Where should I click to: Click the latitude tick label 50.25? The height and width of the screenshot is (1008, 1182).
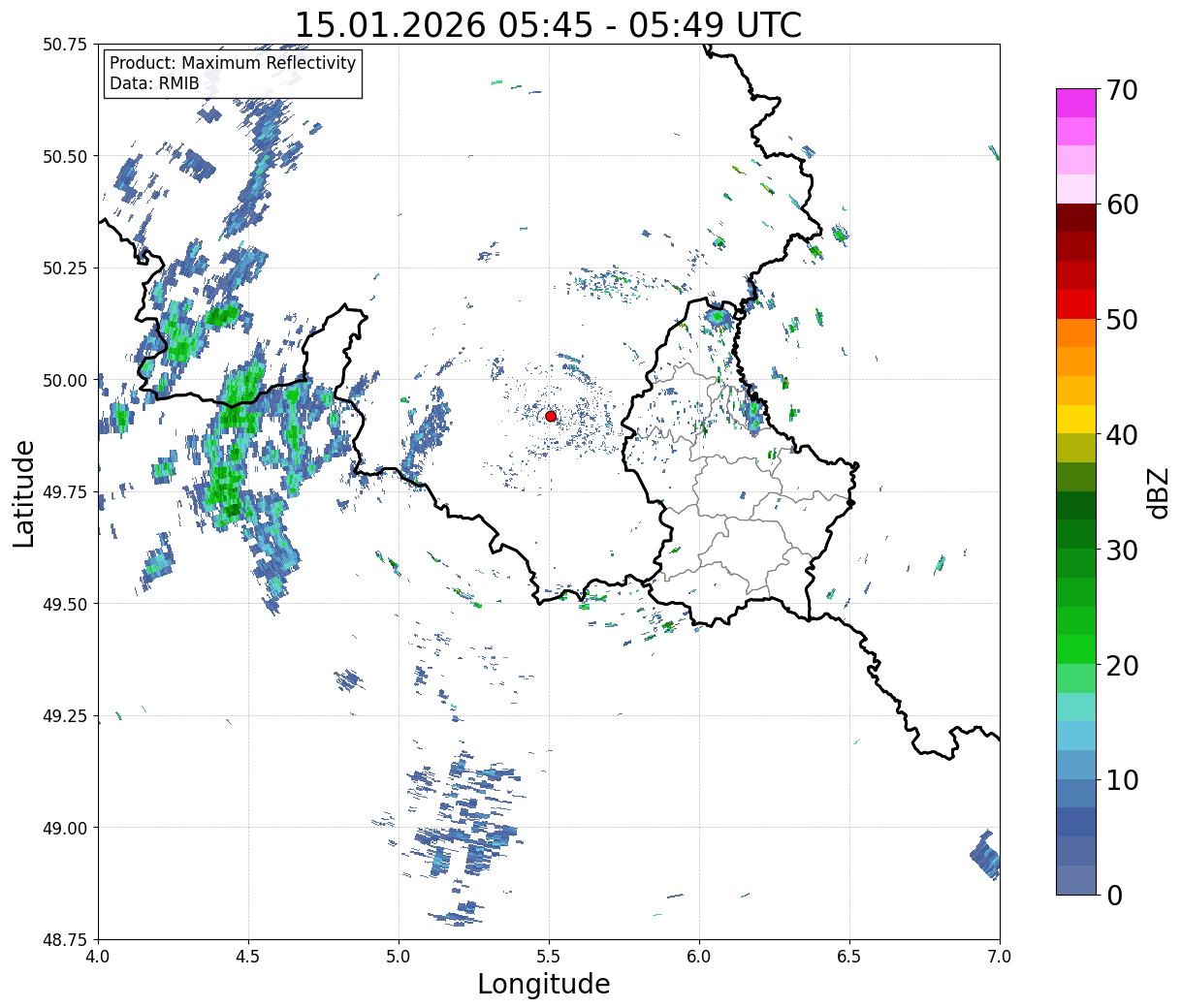point(65,268)
